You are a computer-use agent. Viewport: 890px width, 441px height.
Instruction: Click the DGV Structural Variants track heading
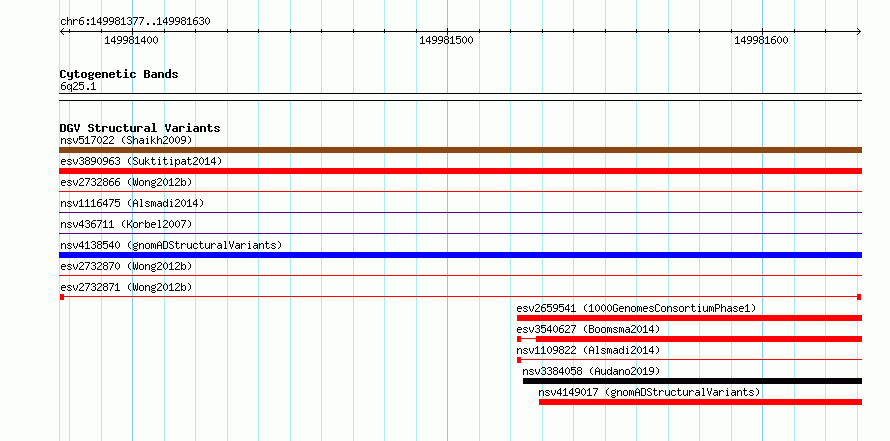click(x=140, y=128)
